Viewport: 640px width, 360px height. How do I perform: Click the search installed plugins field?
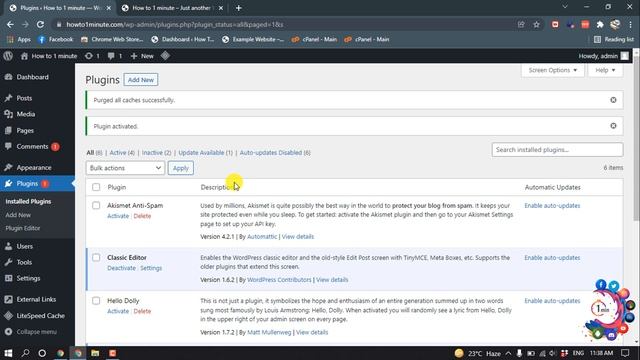(557, 150)
